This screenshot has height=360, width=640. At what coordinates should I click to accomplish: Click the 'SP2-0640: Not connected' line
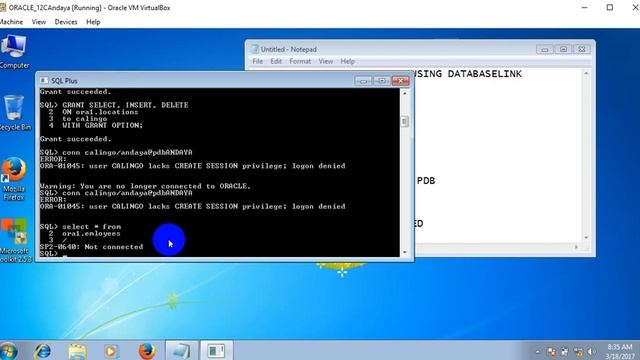pyautogui.click(x=91, y=247)
